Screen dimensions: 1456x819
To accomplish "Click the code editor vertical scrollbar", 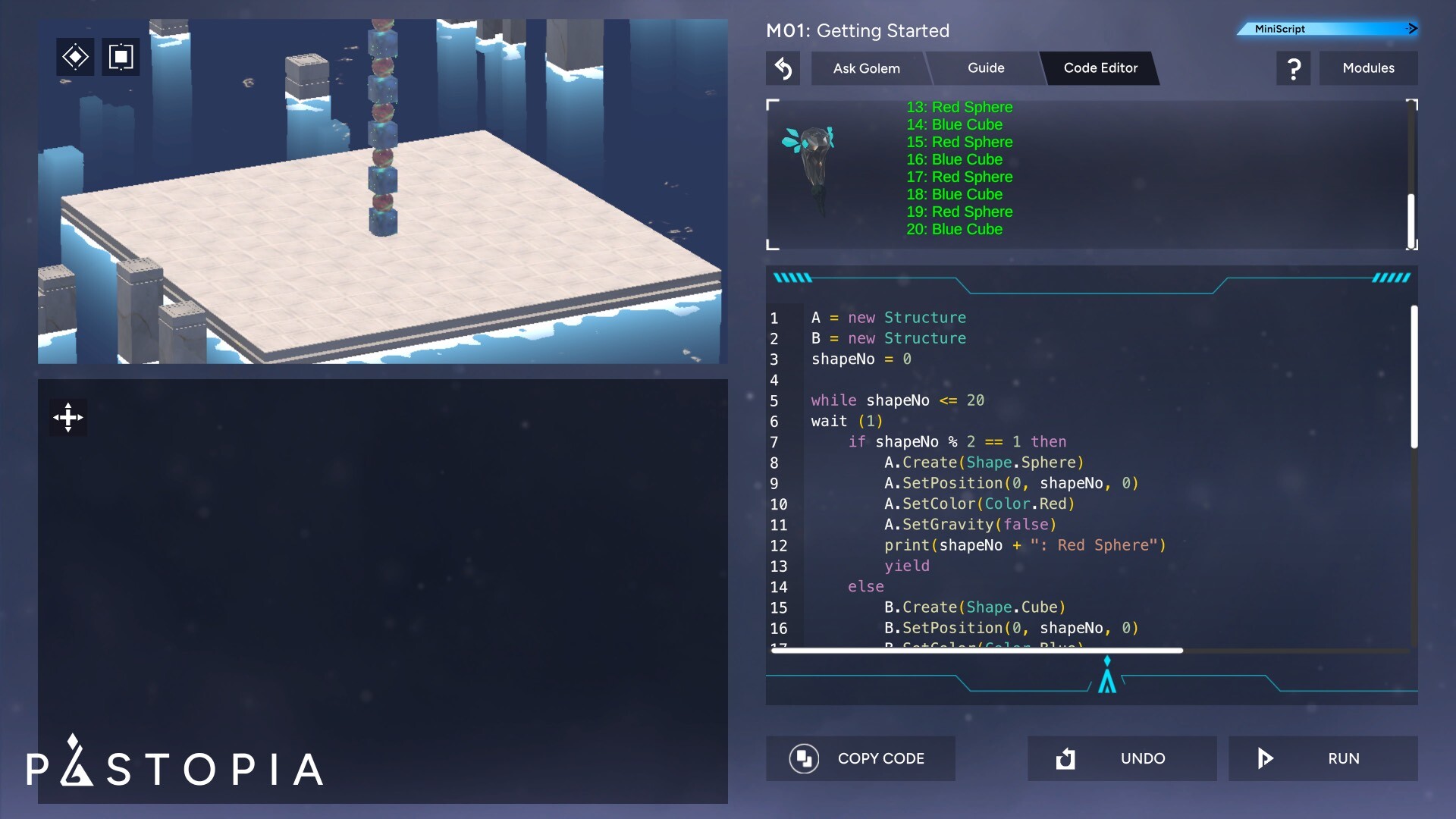I will 1414,377.
